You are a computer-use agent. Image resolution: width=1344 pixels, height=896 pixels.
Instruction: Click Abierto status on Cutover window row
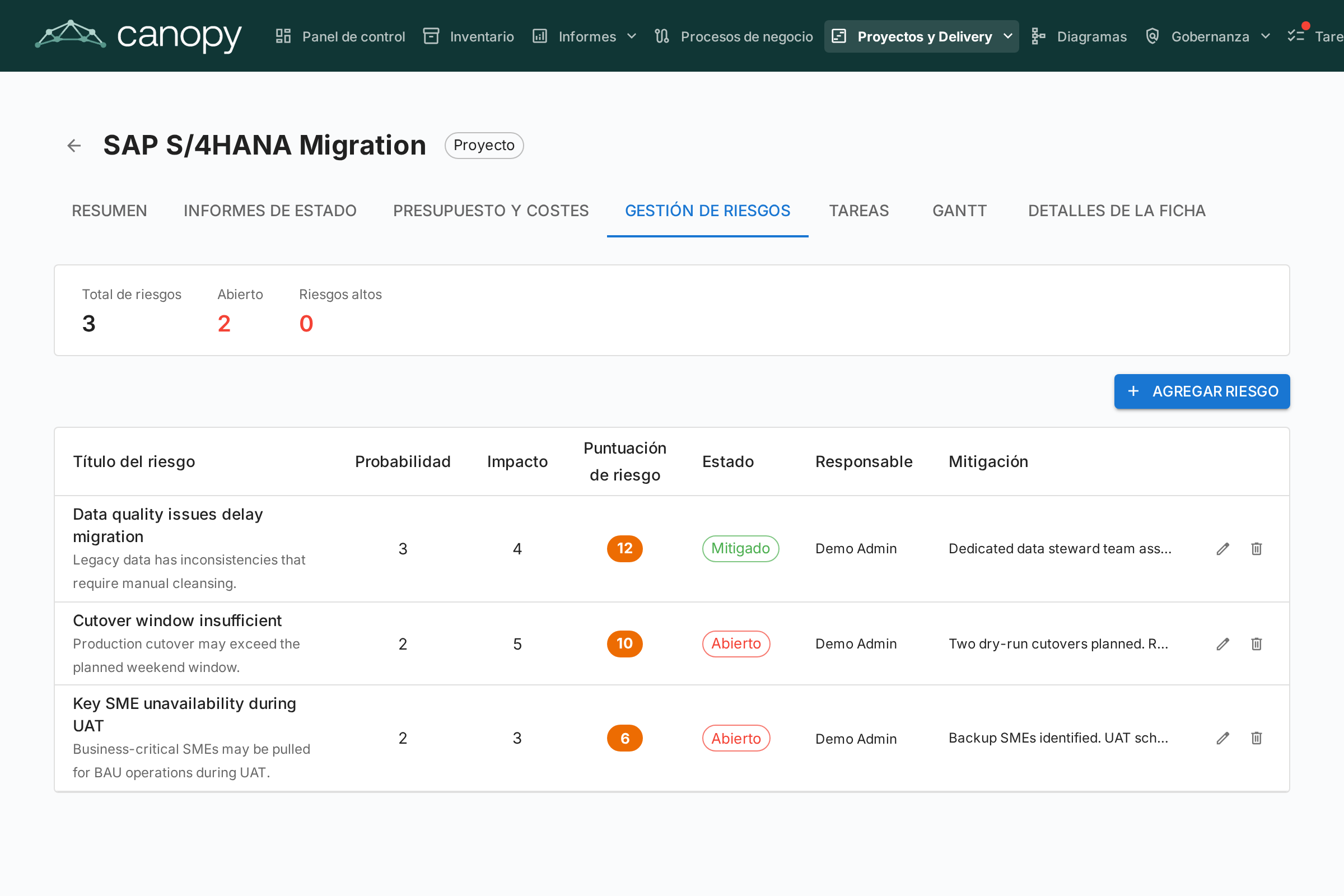pos(736,644)
